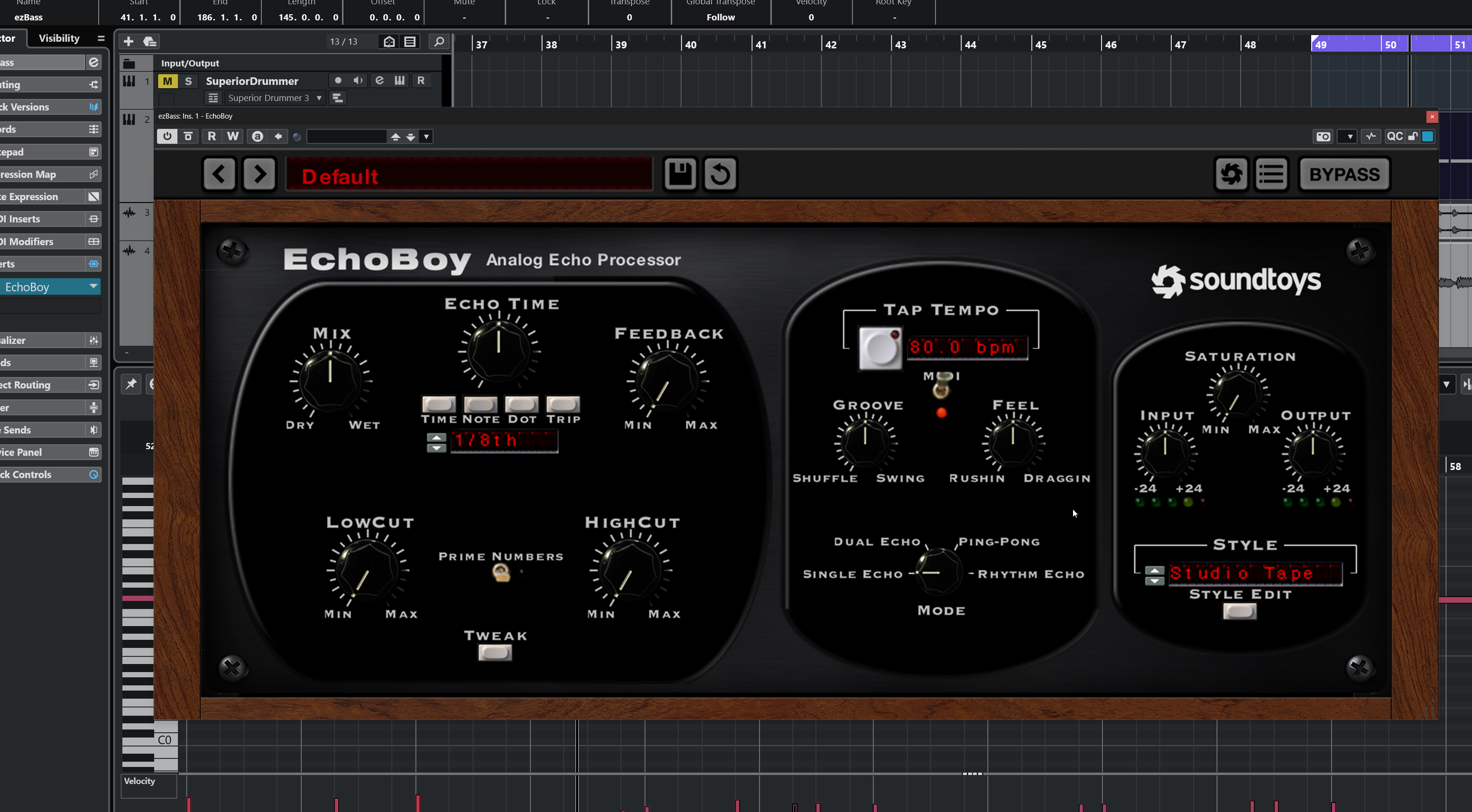
Task: Click the BYPASS button
Action: pos(1344,174)
